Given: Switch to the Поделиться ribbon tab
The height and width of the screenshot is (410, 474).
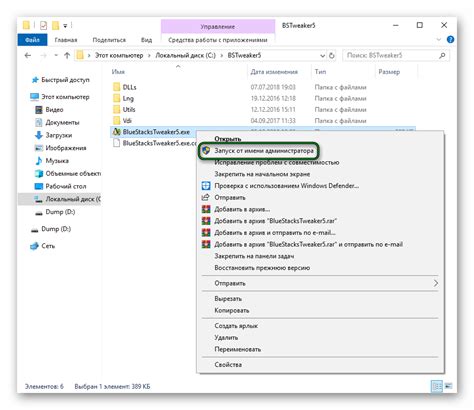Looking at the screenshot, I should pyautogui.click(x=109, y=40).
